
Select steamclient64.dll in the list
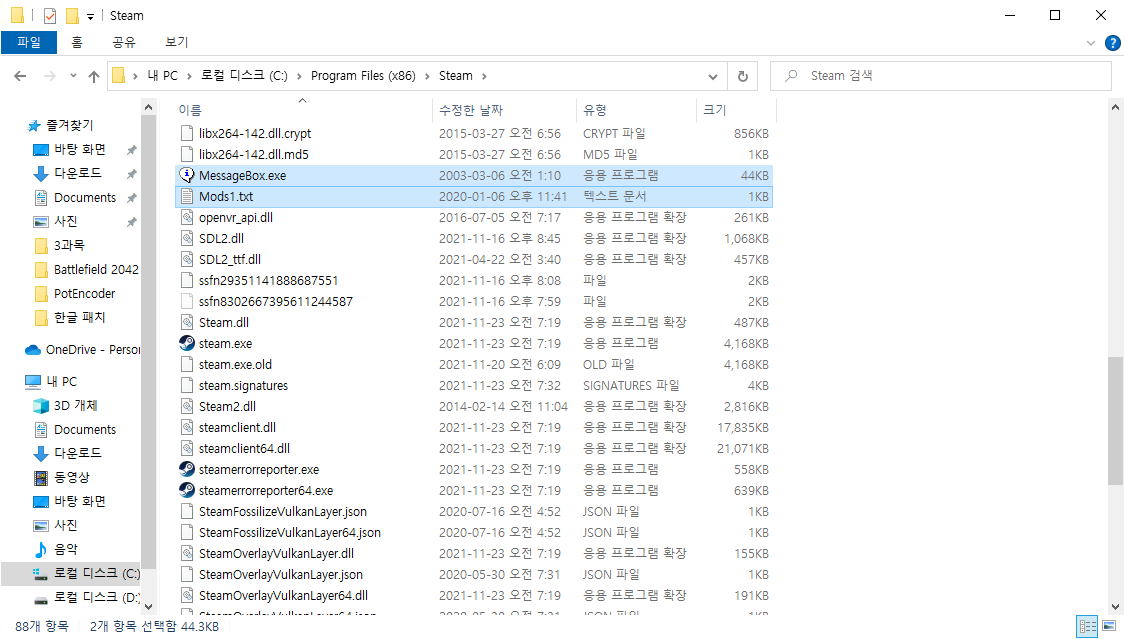pos(245,448)
